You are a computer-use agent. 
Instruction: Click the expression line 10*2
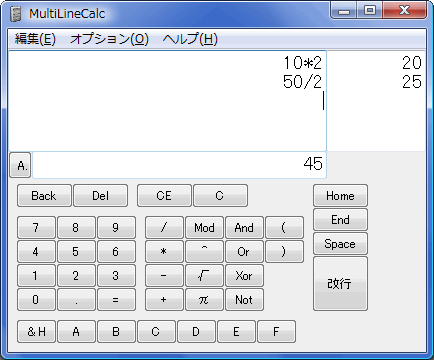point(303,63)
